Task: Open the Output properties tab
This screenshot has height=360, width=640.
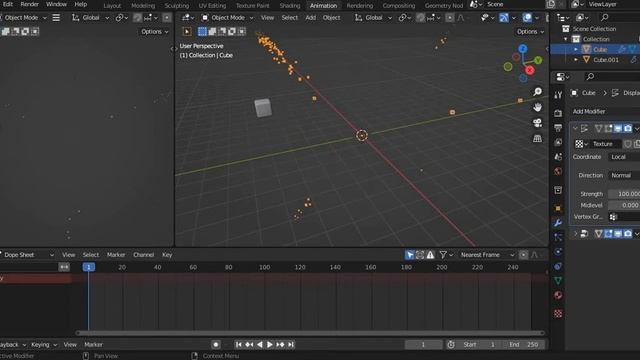Action: click(x=558, y=128)
